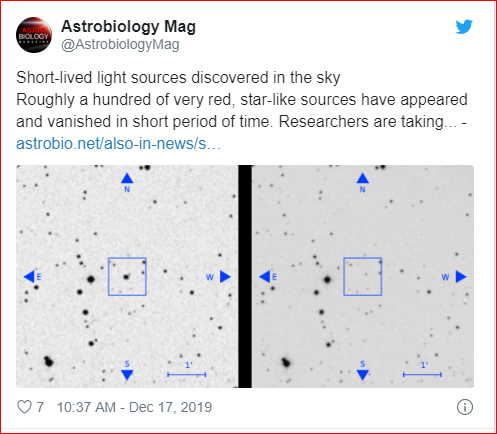Click the East arrow on left sky image
This screenshot has height=434, width=497.
29,277
